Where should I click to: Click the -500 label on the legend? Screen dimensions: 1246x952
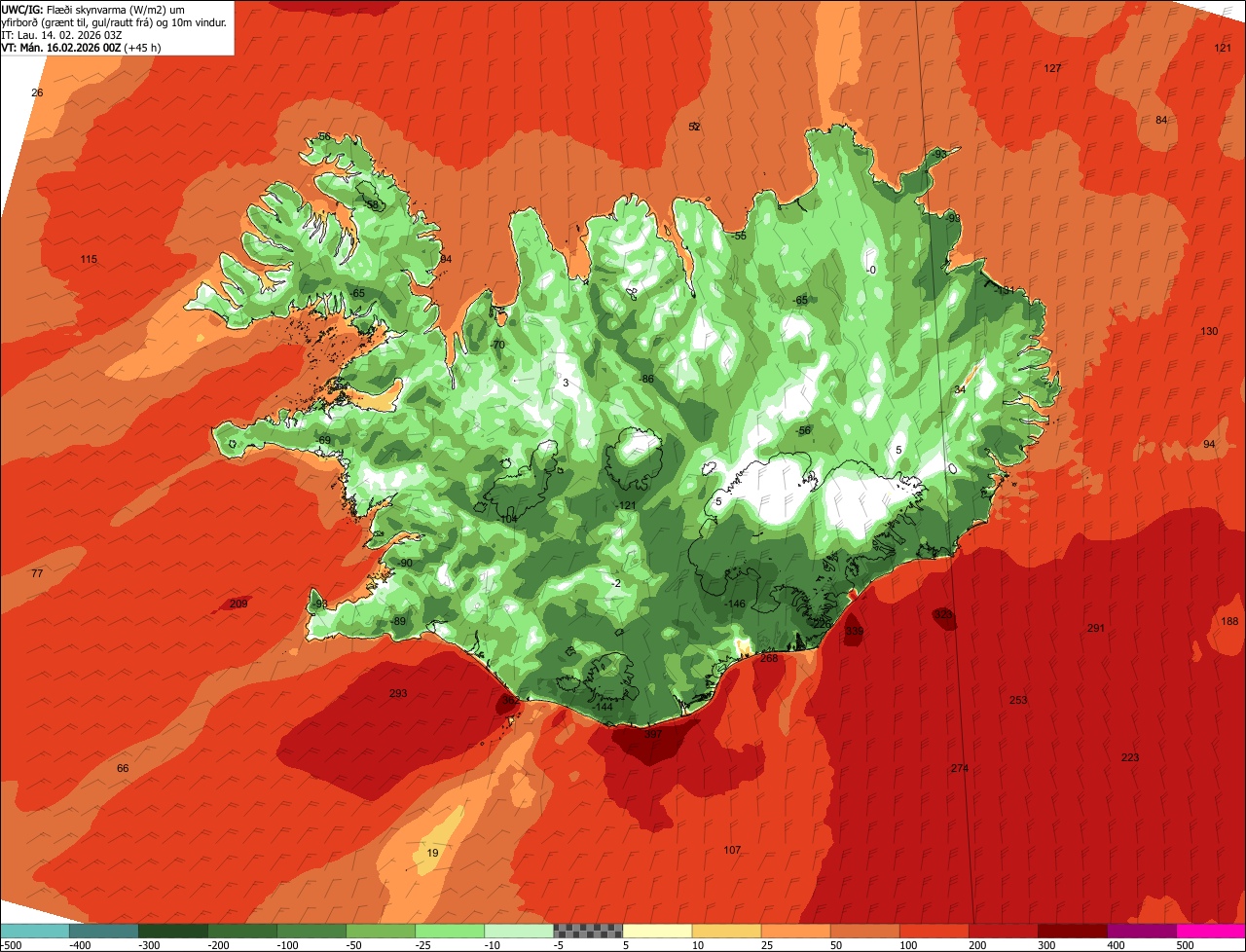(x=11, y=945)
